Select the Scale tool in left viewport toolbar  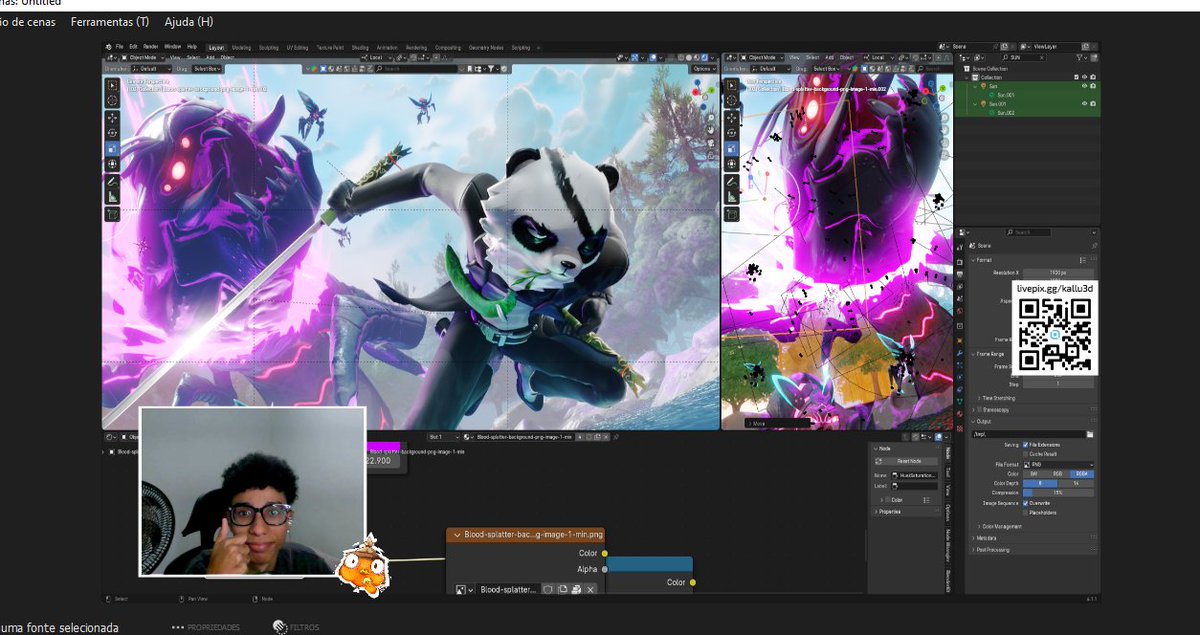[x=112, y=149]
